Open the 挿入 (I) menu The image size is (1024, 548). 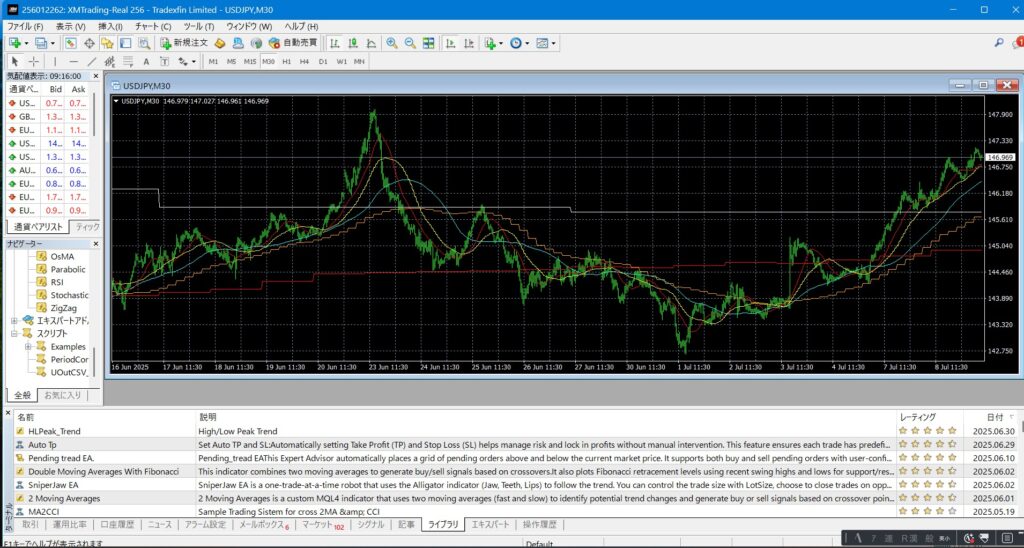tap(110, 27)
